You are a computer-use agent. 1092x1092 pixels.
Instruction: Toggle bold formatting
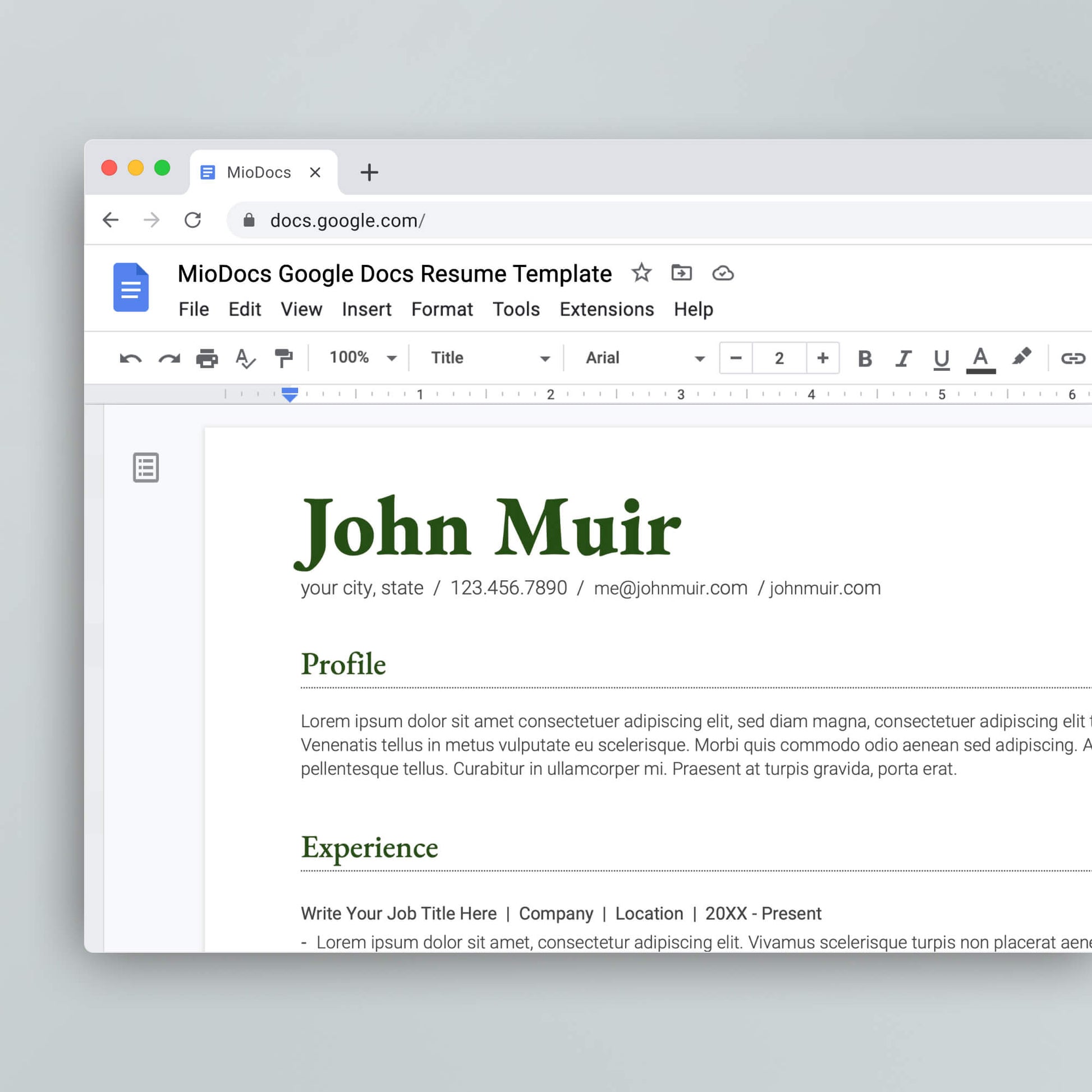click(x=864, y=358)
